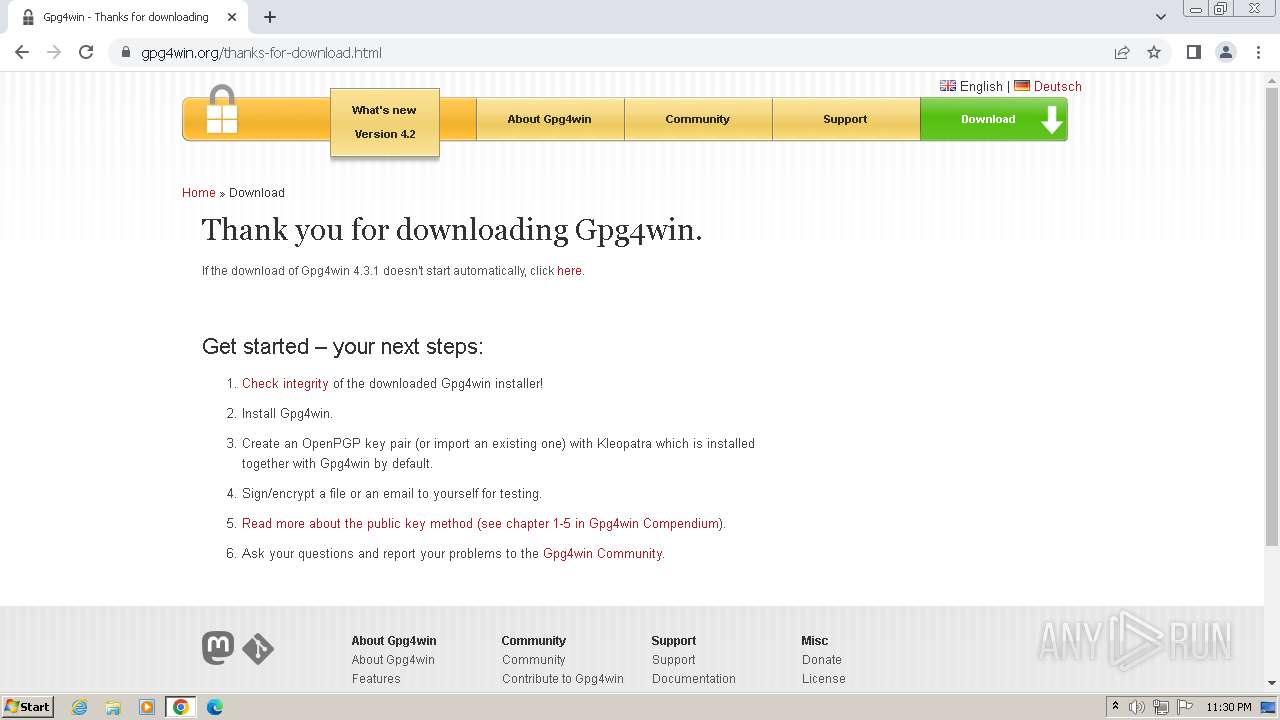This screenshot has height=720, width=1280.
Task: Click the Mastodon icon in footer
Action: (218, 648)
